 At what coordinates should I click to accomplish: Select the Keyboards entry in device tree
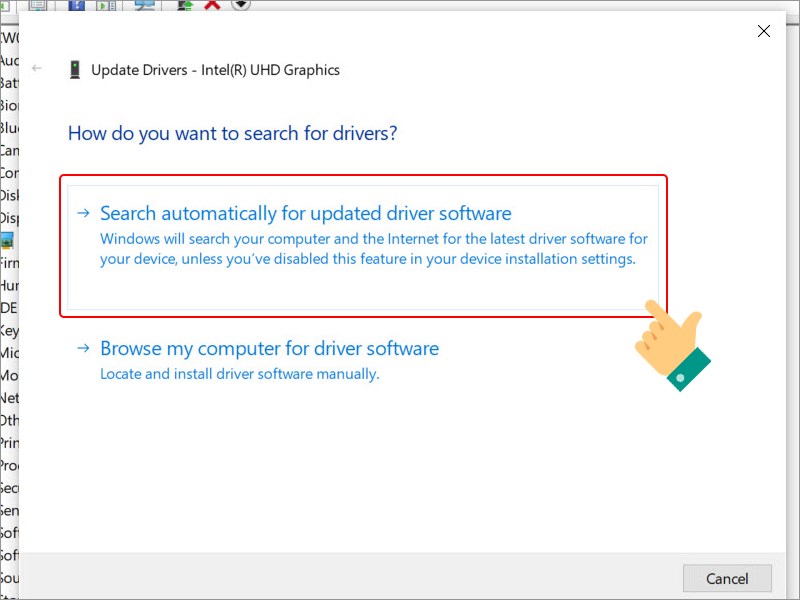(8, 330)
